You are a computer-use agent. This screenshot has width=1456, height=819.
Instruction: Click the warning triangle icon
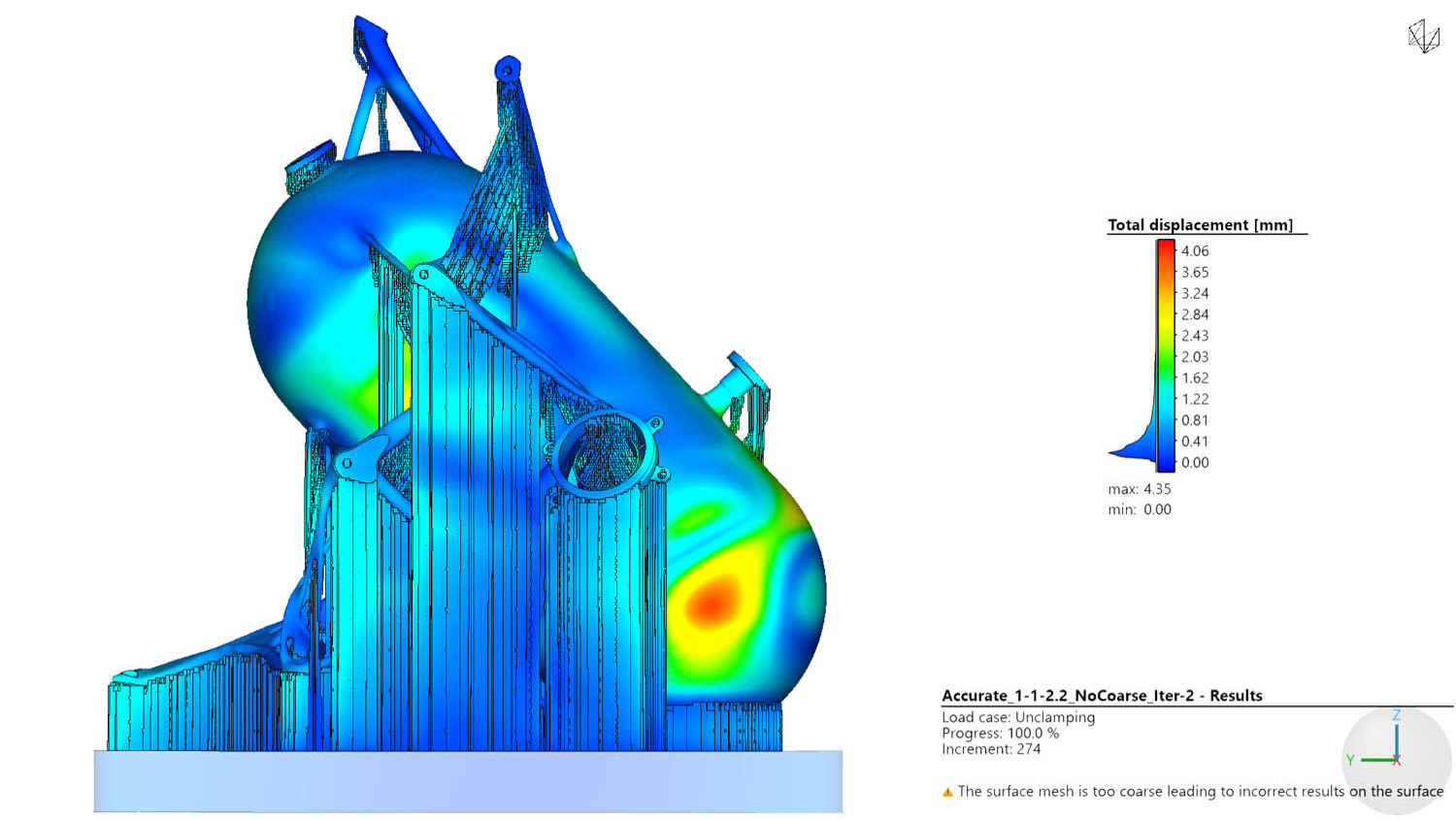[x=947, y=792]
